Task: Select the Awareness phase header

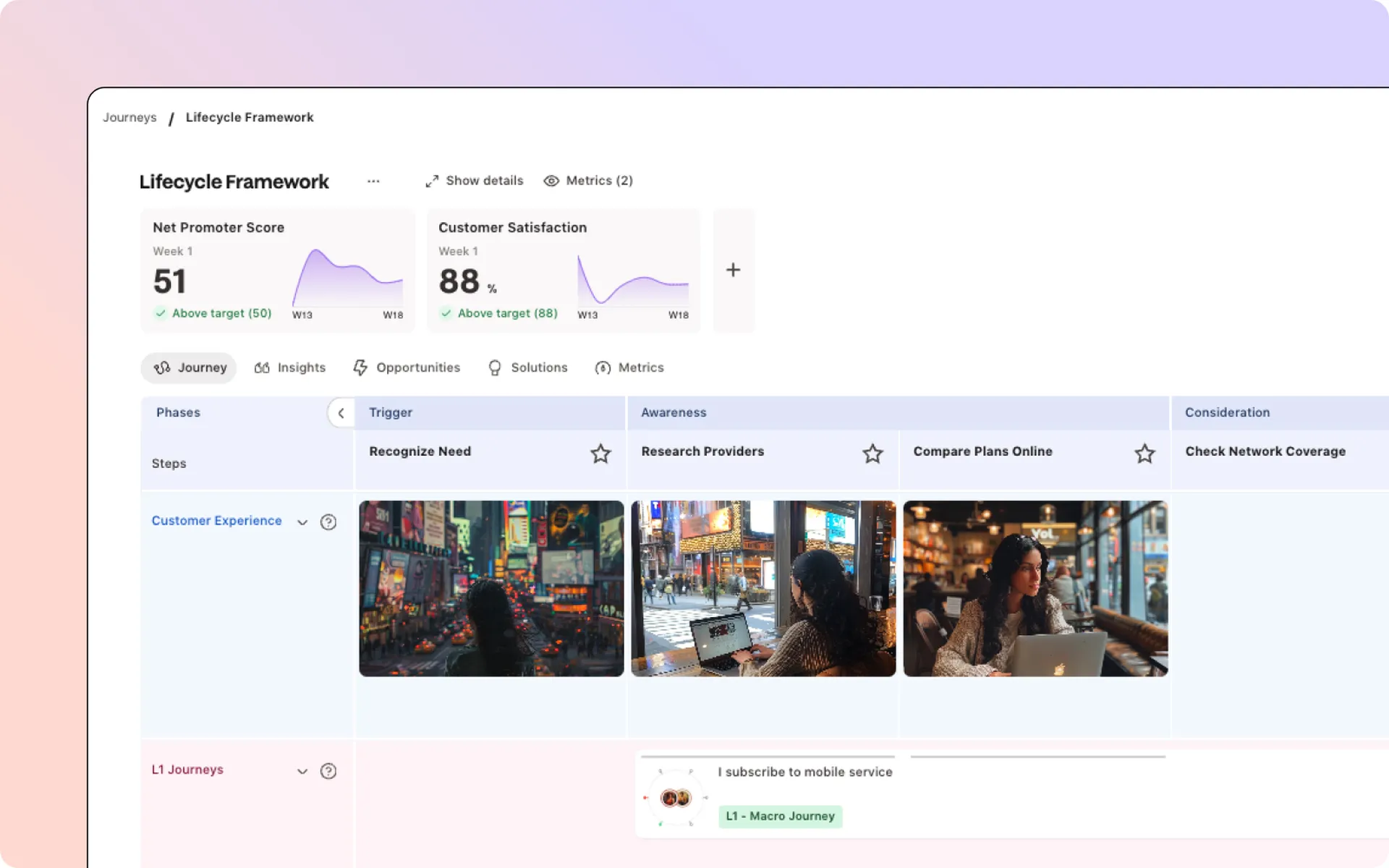Action: [x=899, y=412]
